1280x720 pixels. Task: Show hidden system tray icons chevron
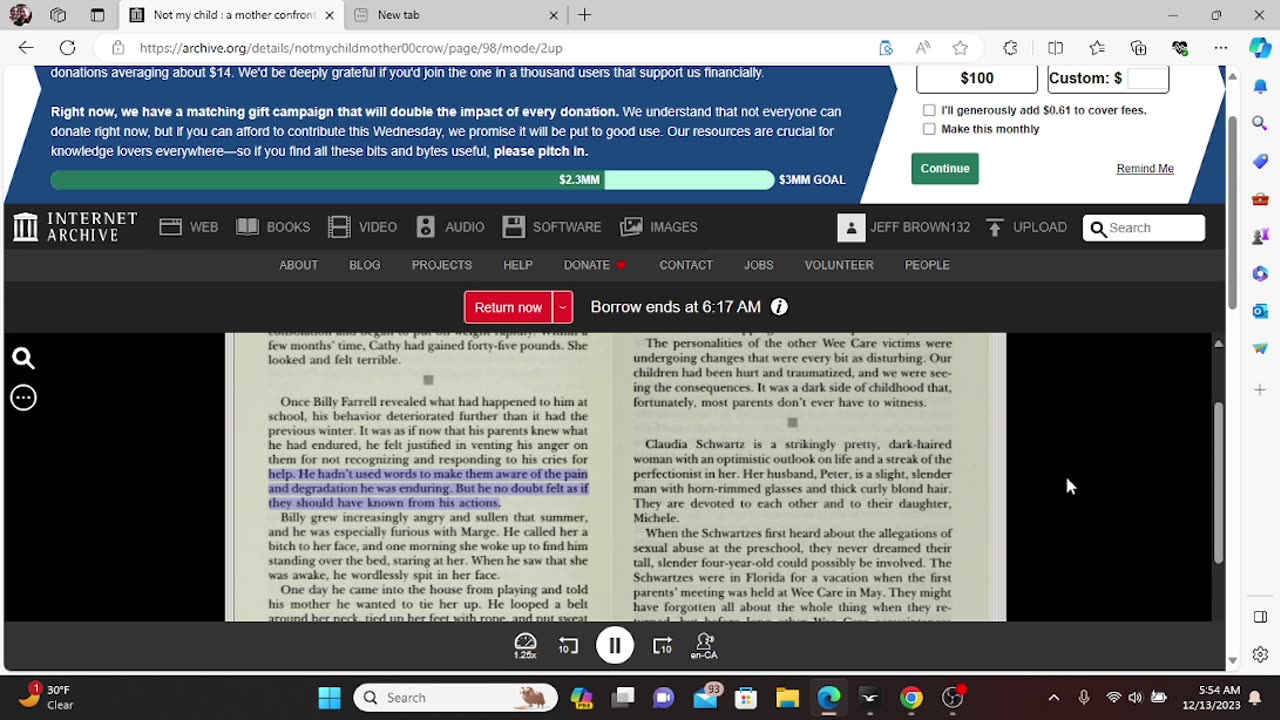(x=1053, y=697)
